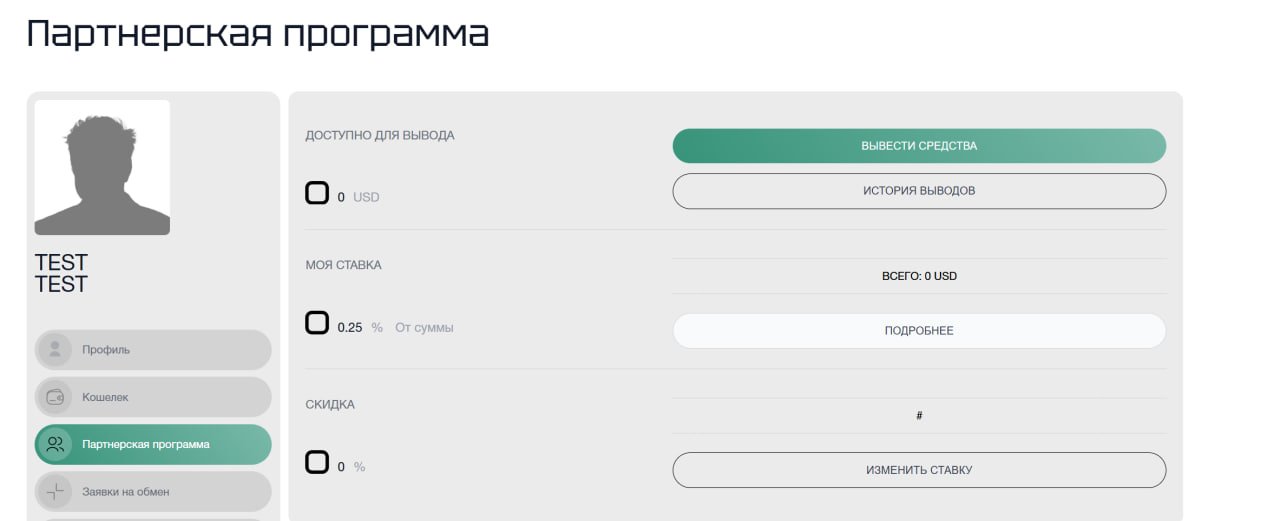Click the # referral code placeholder
The image size is (1280, 521).
coord(919,415)
